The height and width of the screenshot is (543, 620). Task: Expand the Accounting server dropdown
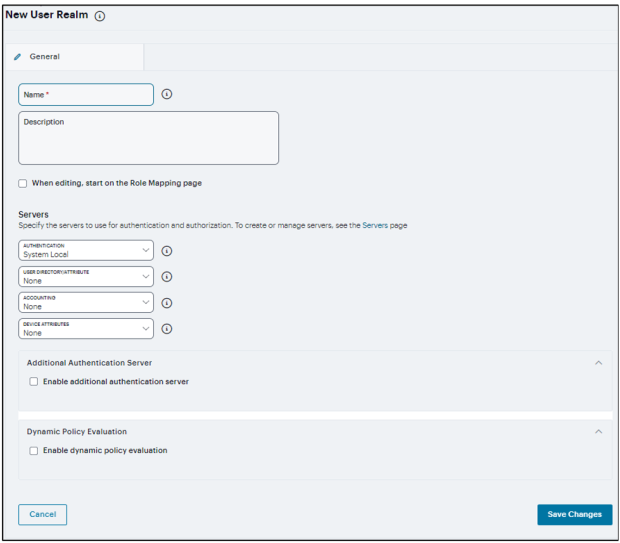(x=86, y=302)
